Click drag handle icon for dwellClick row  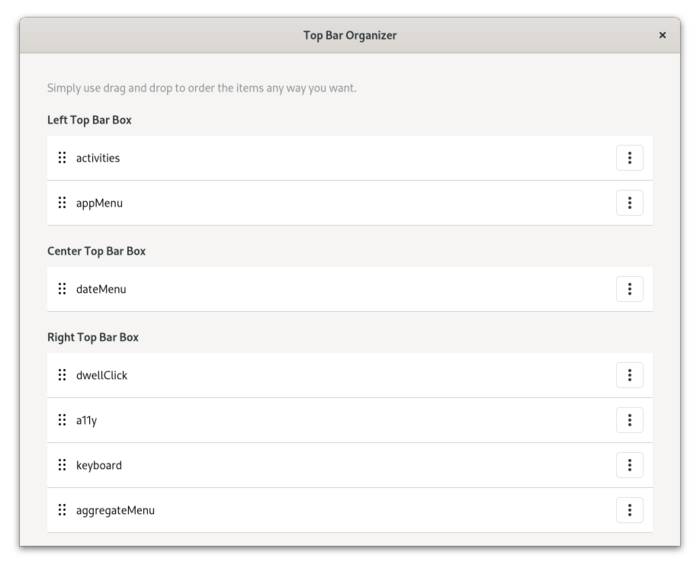tap(62, 375)
